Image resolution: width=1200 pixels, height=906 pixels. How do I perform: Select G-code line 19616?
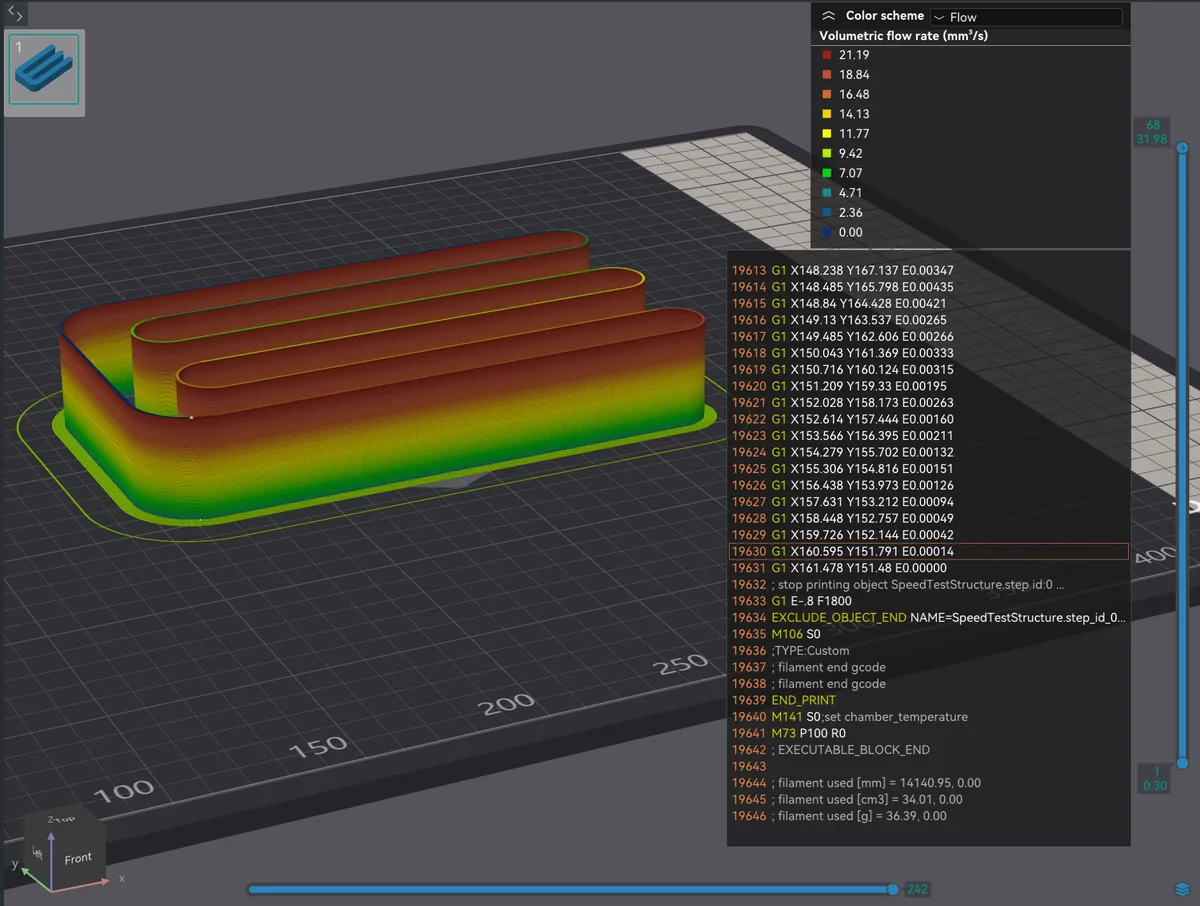coord(928,320)
